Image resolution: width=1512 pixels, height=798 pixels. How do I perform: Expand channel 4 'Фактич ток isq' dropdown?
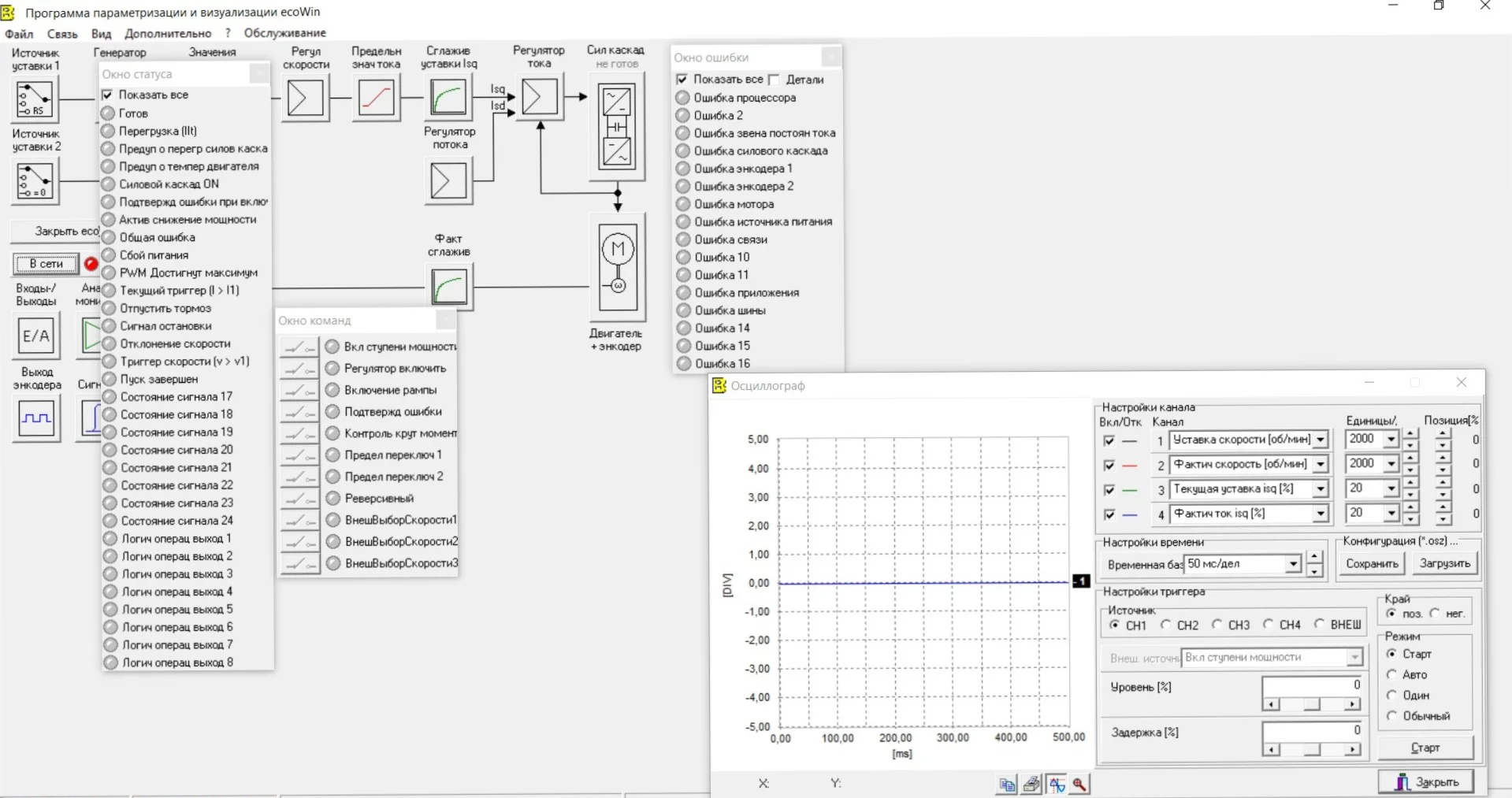pos(1321,514)
